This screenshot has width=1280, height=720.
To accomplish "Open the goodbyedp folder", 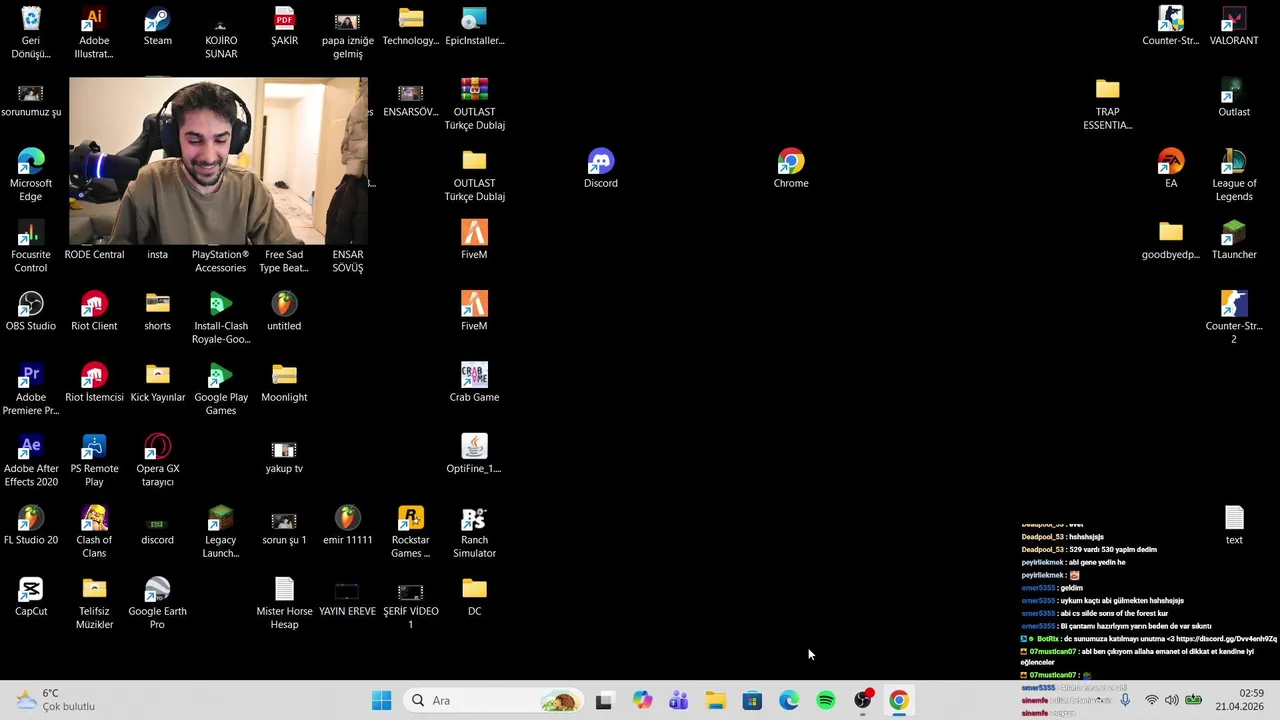I will click(1171, 240).
